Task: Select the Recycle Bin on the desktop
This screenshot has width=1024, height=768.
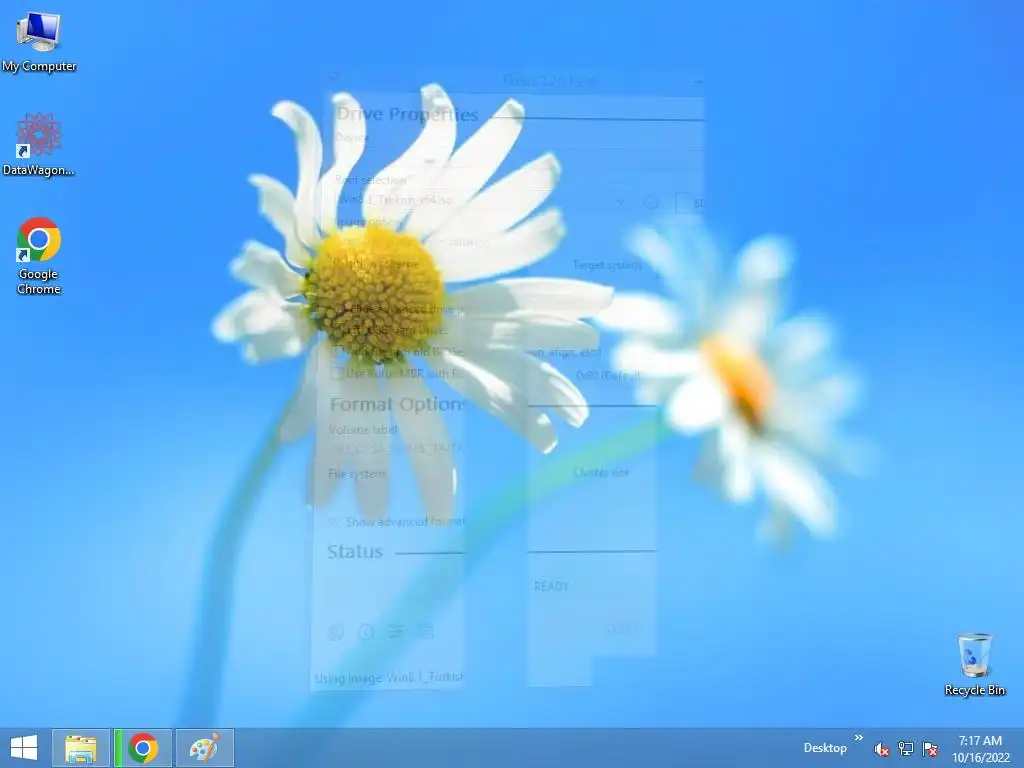Action: point(974,664)
